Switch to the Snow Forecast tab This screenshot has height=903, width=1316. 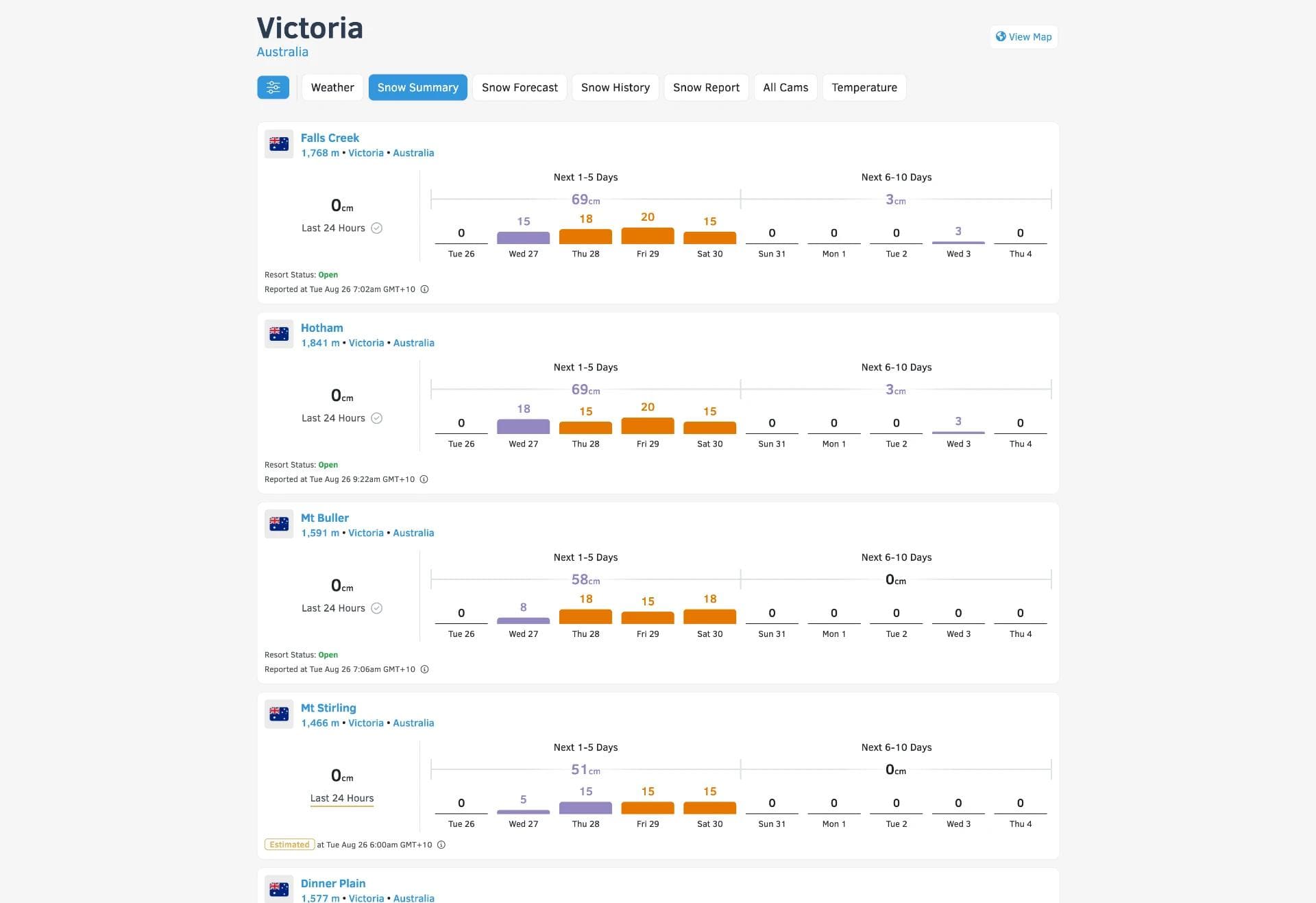[520, 87]
